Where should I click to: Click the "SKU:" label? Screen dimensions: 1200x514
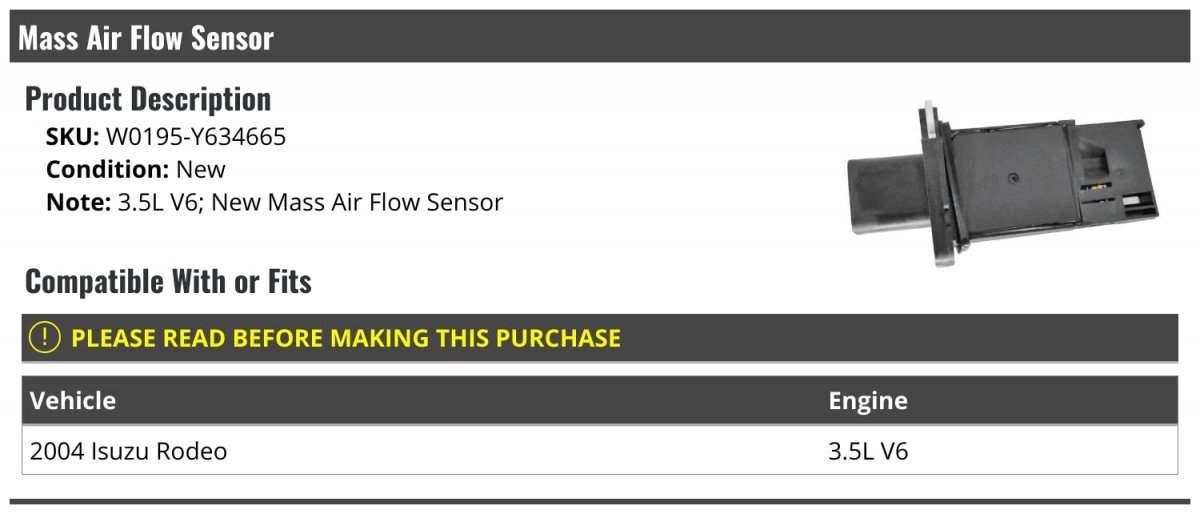pyautogui.click(x=72, y=137)
